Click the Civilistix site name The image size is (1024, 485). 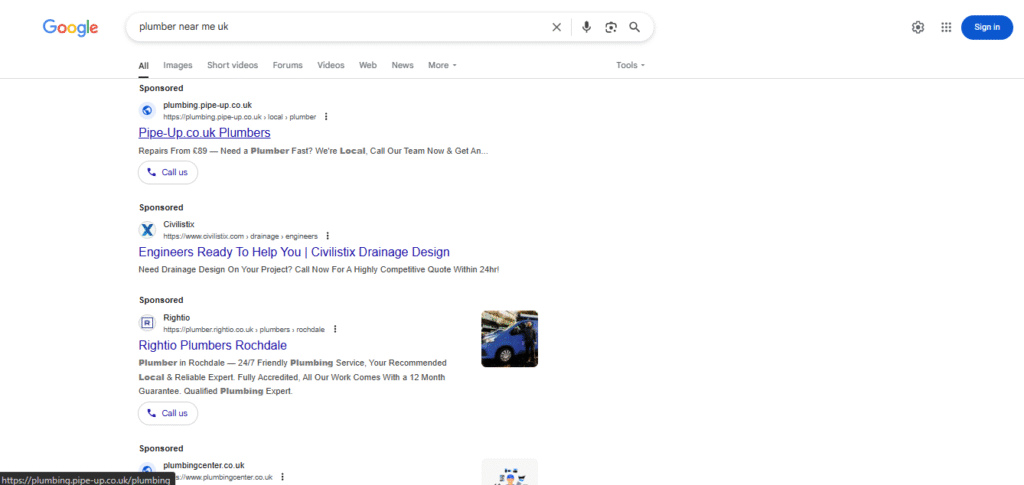pos(179,224)
